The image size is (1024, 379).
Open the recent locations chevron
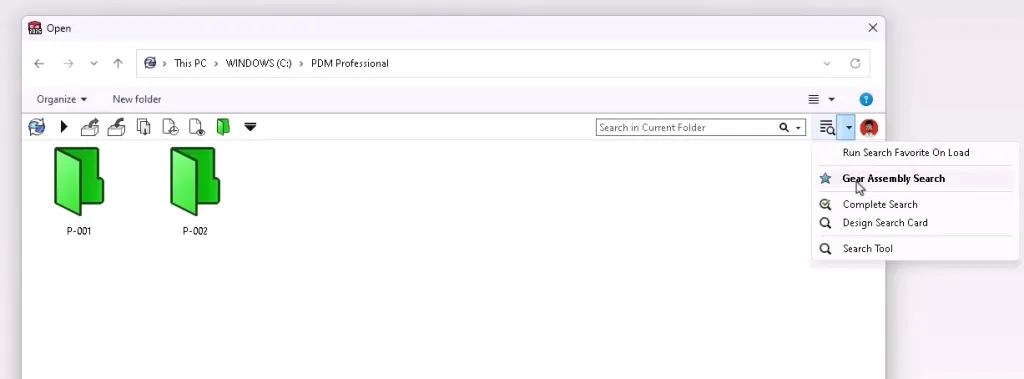click(x=93, y=63)
